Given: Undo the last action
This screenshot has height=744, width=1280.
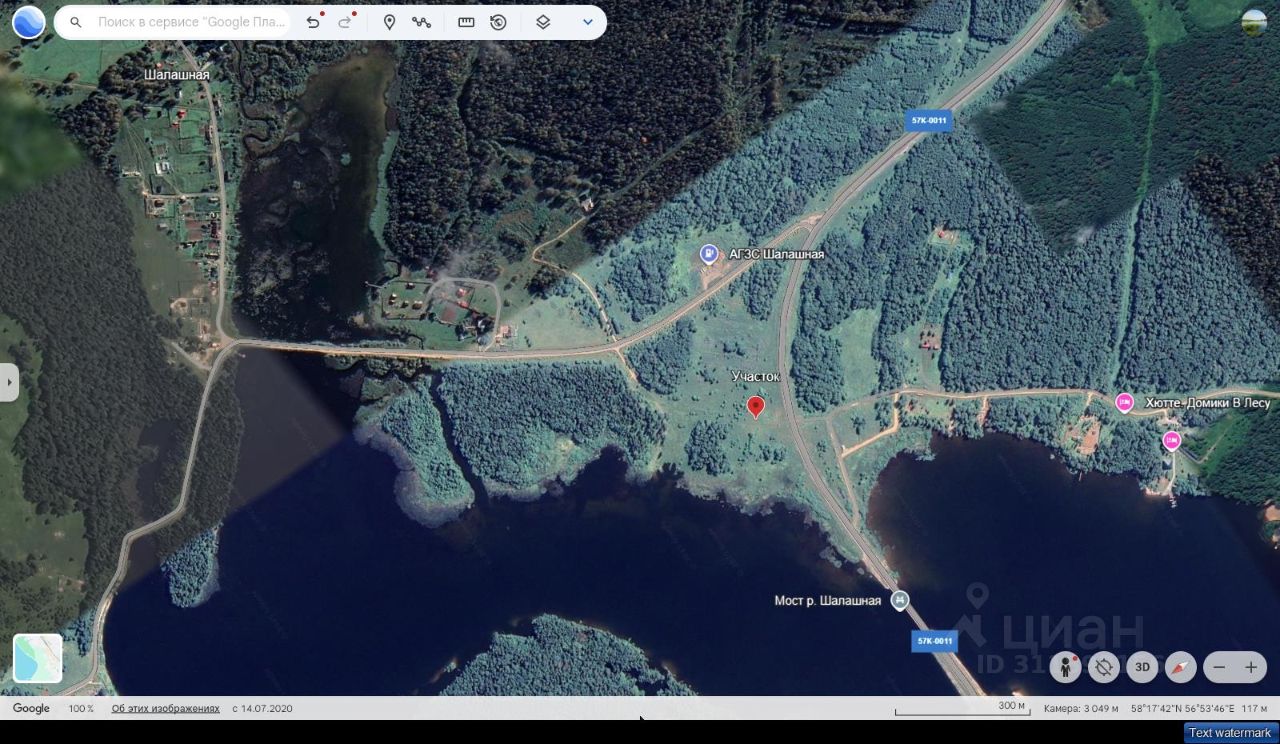Looking at the screenshot, I should [313, 22].
